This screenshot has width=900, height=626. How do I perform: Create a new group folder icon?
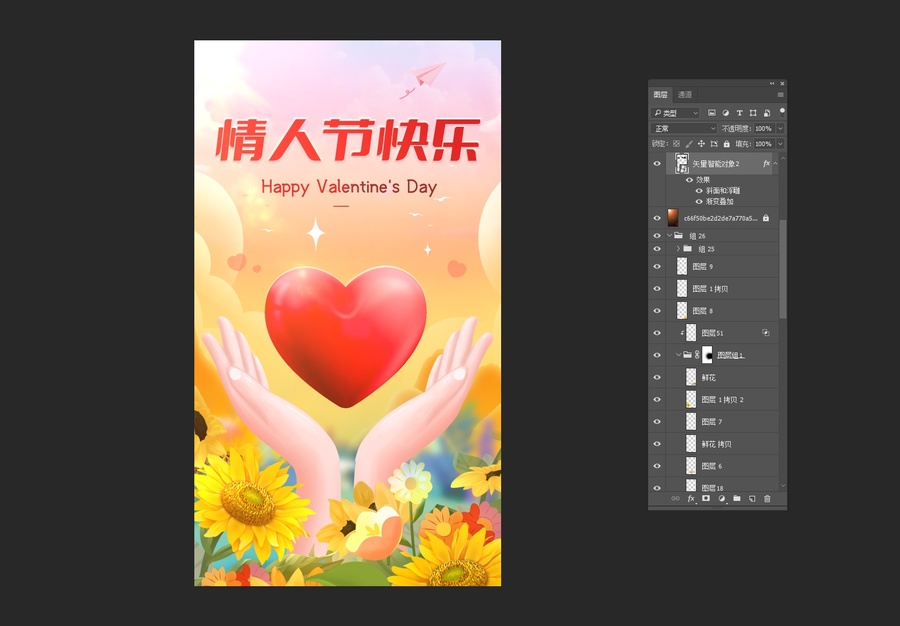pos(737,499)
